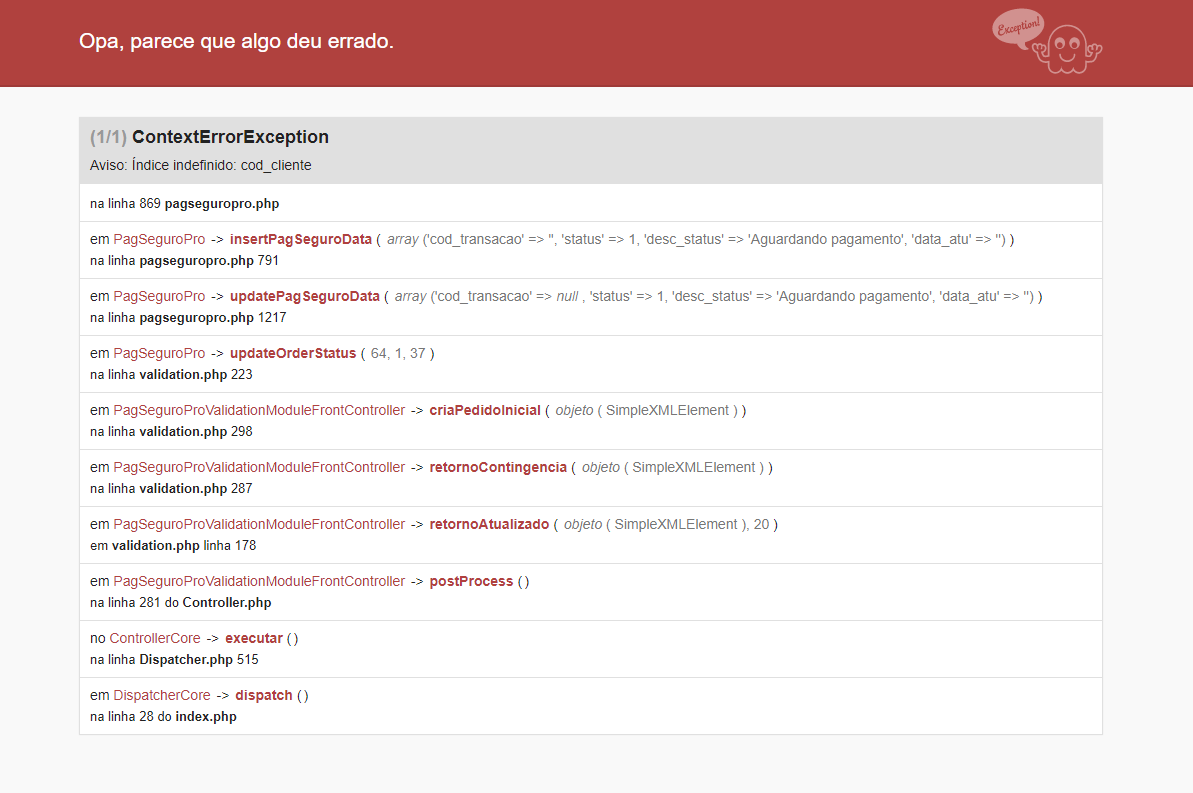Click the dispatch method of DispatcherCore
This screenshot has width=1193, height=793.
tap(263, 696)
